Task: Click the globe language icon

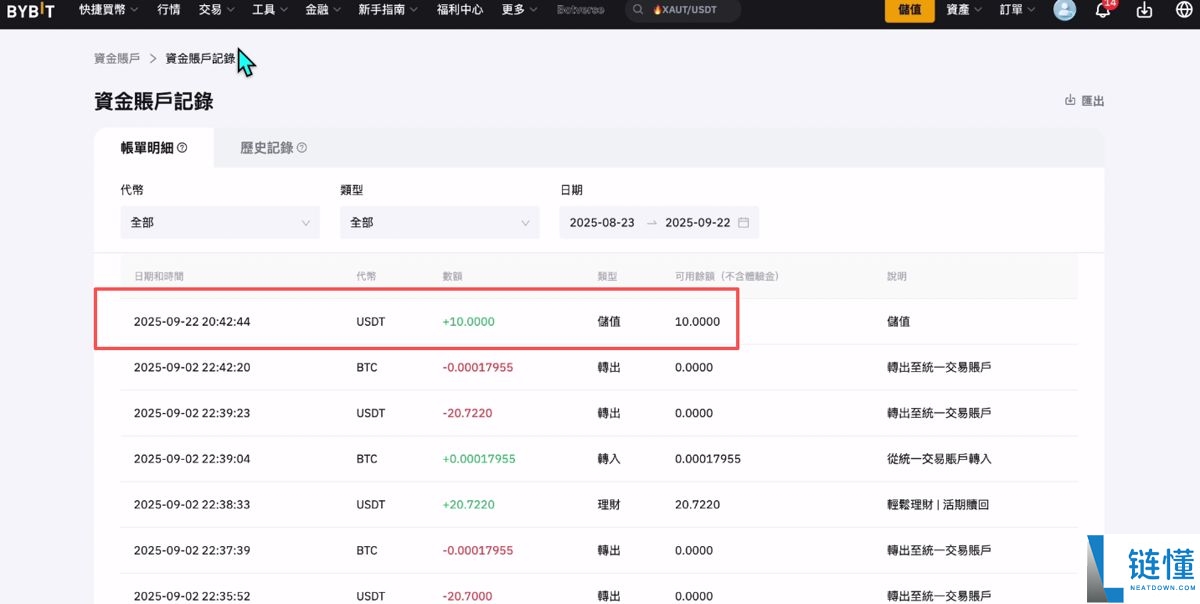Action: 1183,11
